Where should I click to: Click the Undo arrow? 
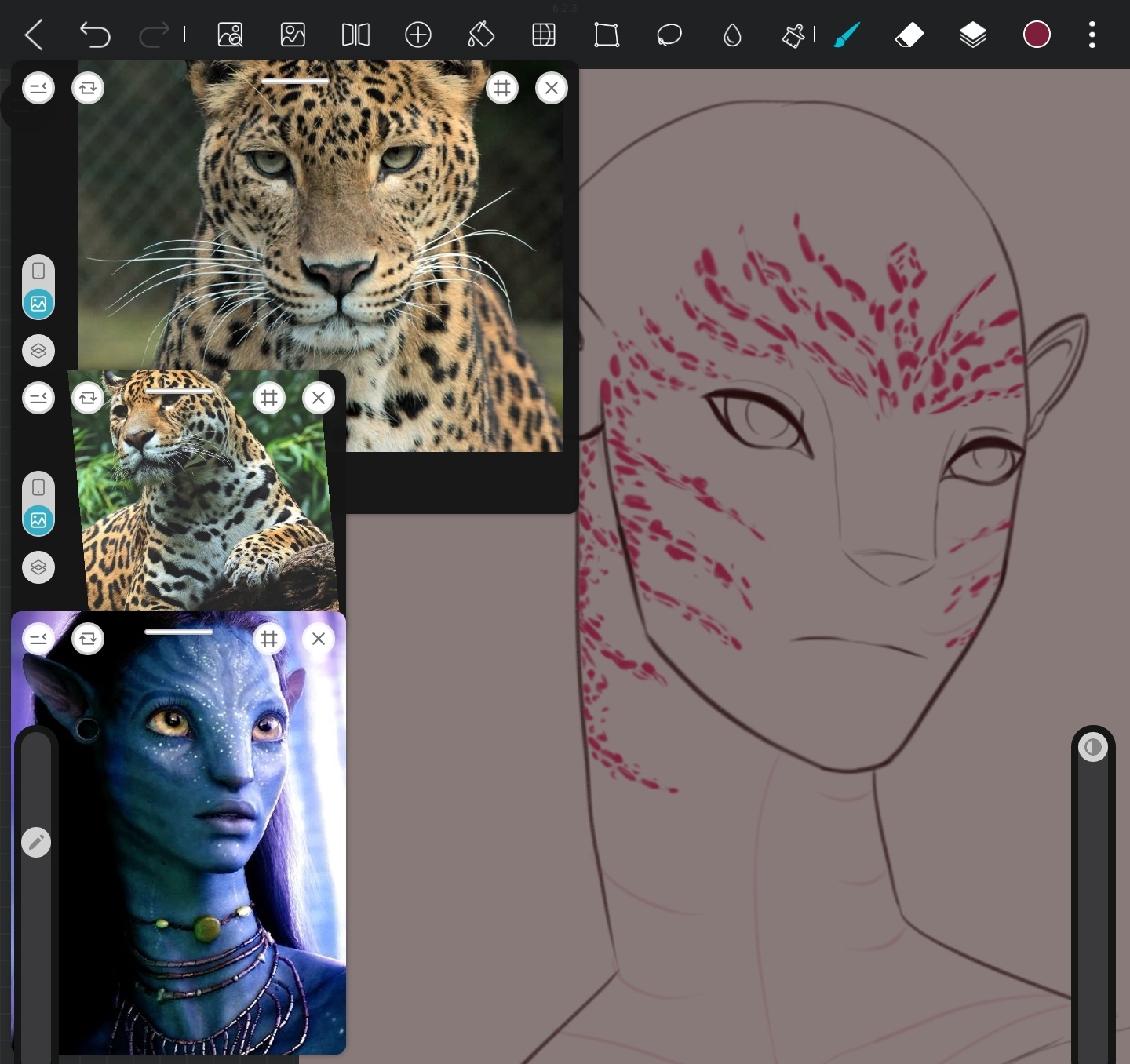(95, 35)
